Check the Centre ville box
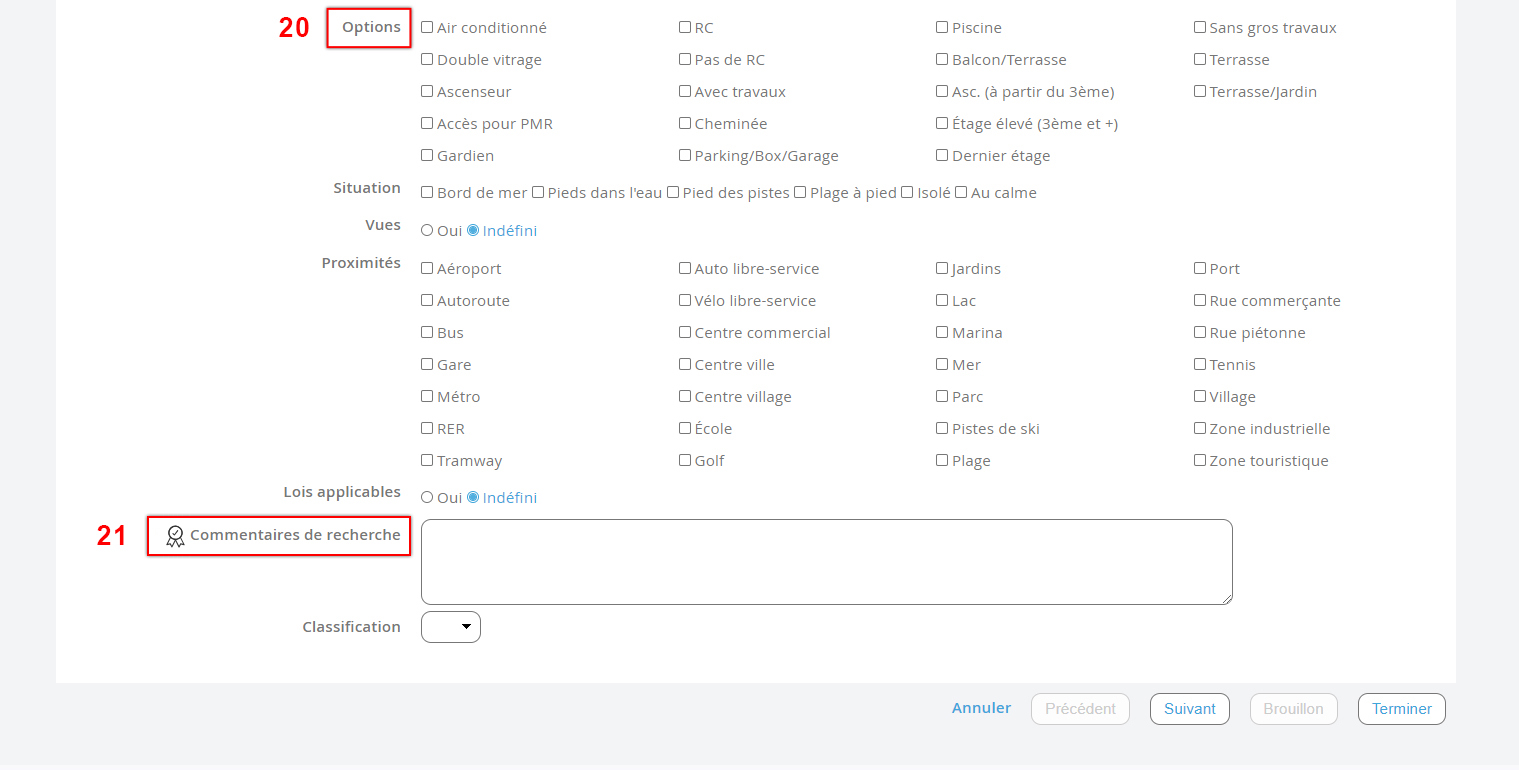This screenshot has height=770, width=1519. (x=685, y=365)
